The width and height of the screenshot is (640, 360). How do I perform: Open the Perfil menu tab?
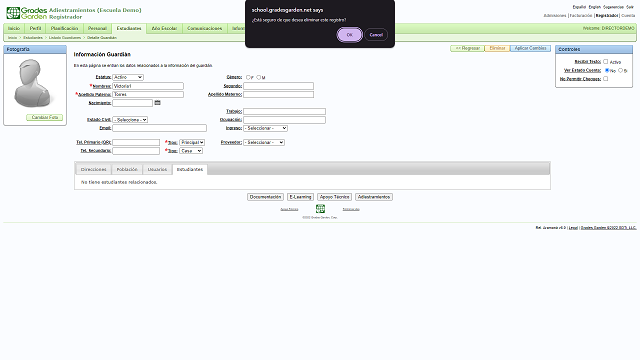coord(36,28)
